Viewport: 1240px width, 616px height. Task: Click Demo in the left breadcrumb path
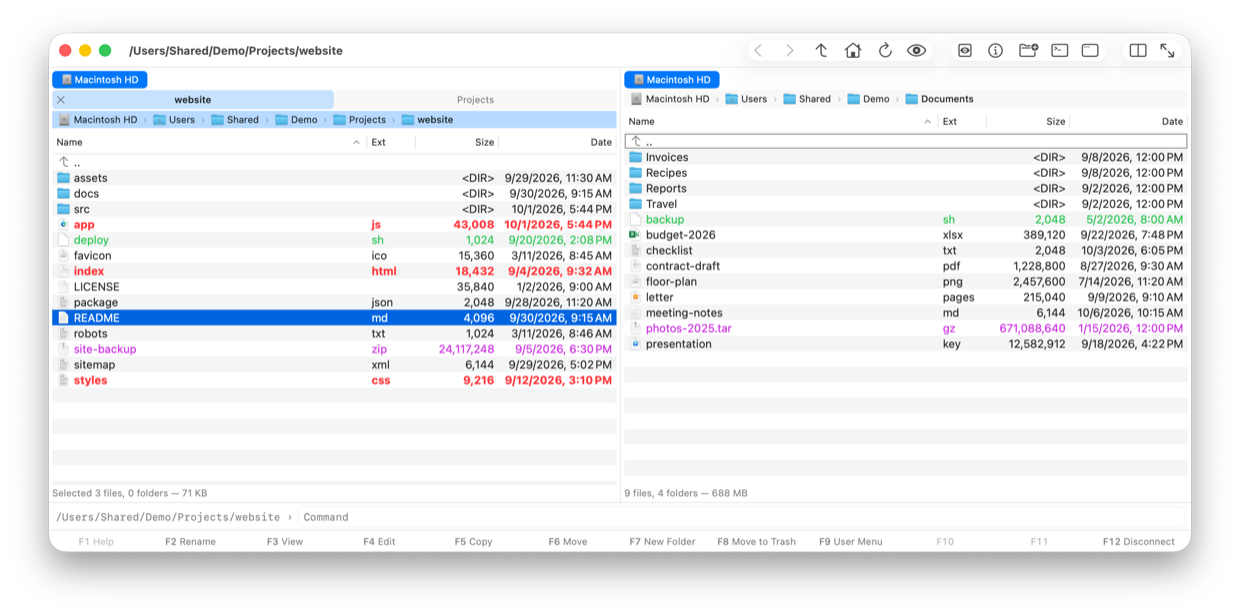pyautogui.click(x=297, y=119)
